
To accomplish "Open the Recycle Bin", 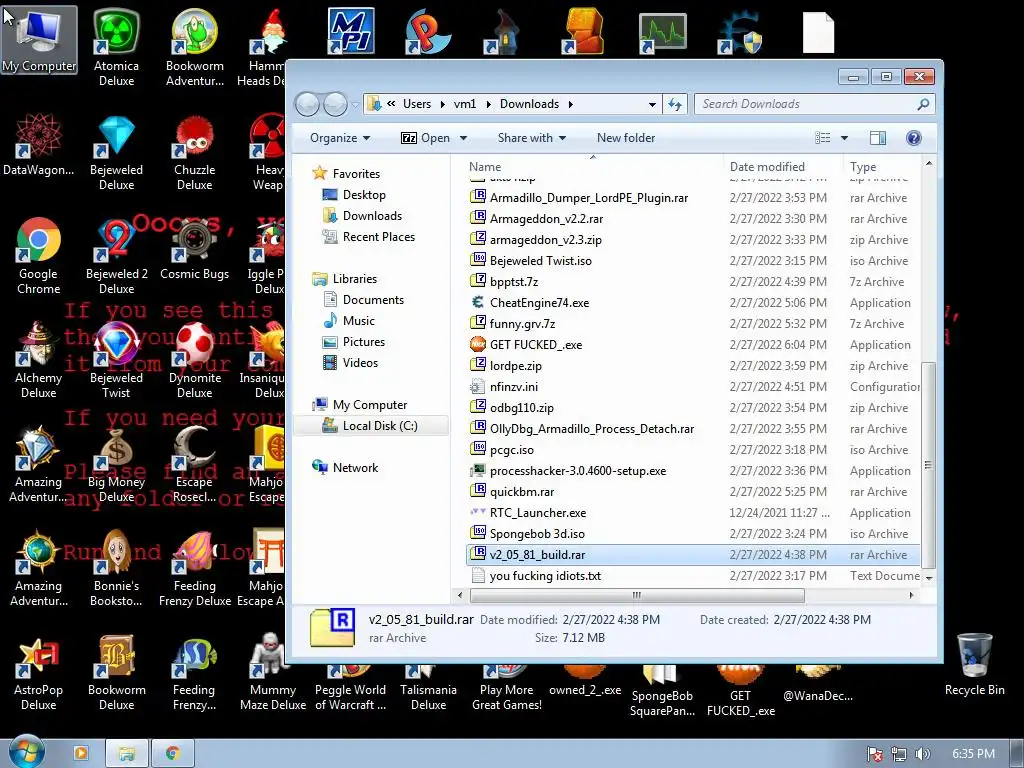I will coord(974,665).
